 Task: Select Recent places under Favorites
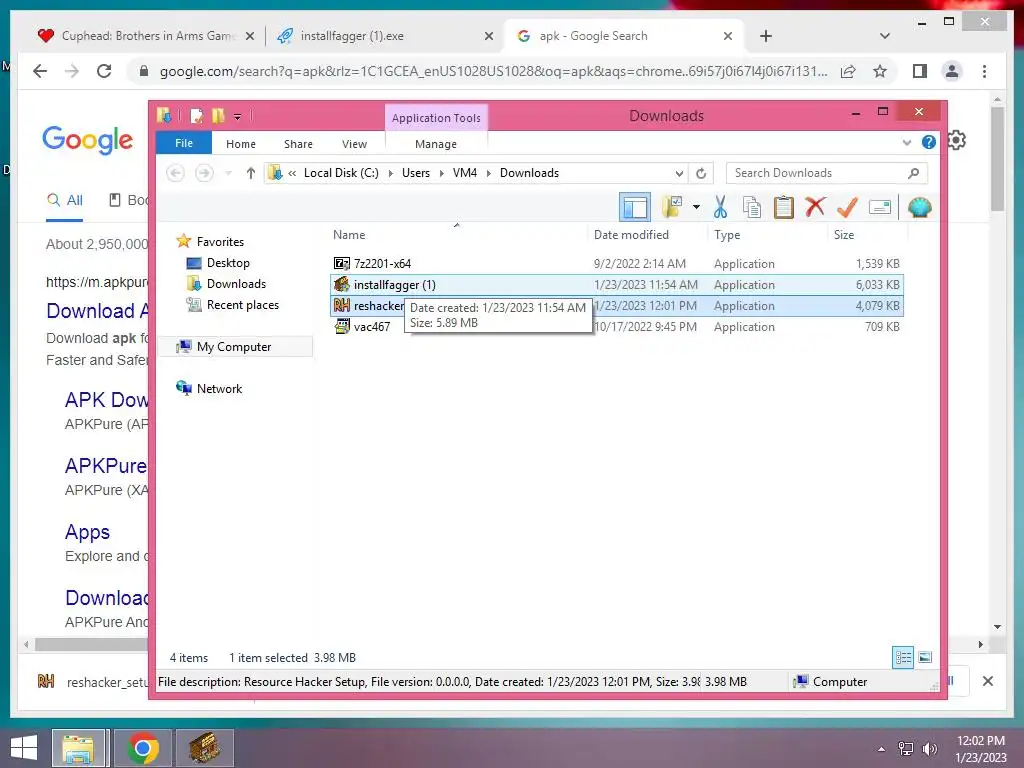(242, 304)
